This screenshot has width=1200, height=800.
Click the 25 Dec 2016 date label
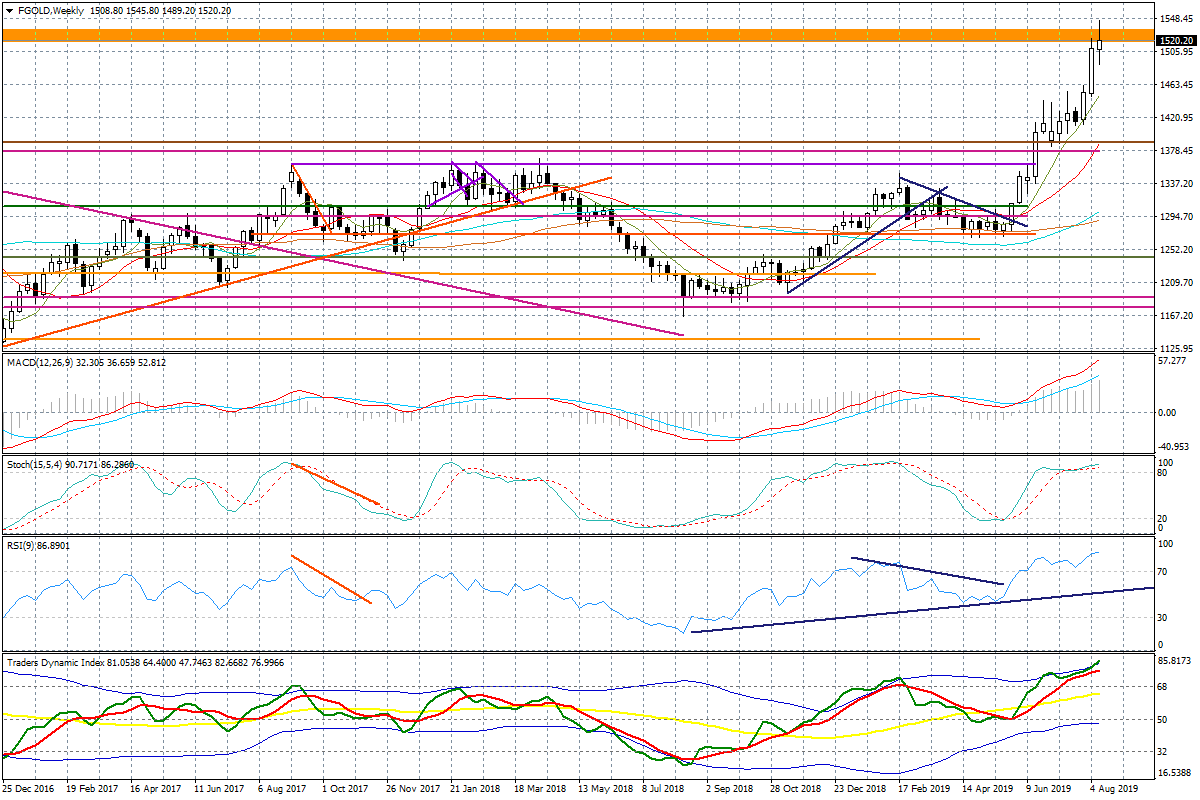(x=29, y=789)
